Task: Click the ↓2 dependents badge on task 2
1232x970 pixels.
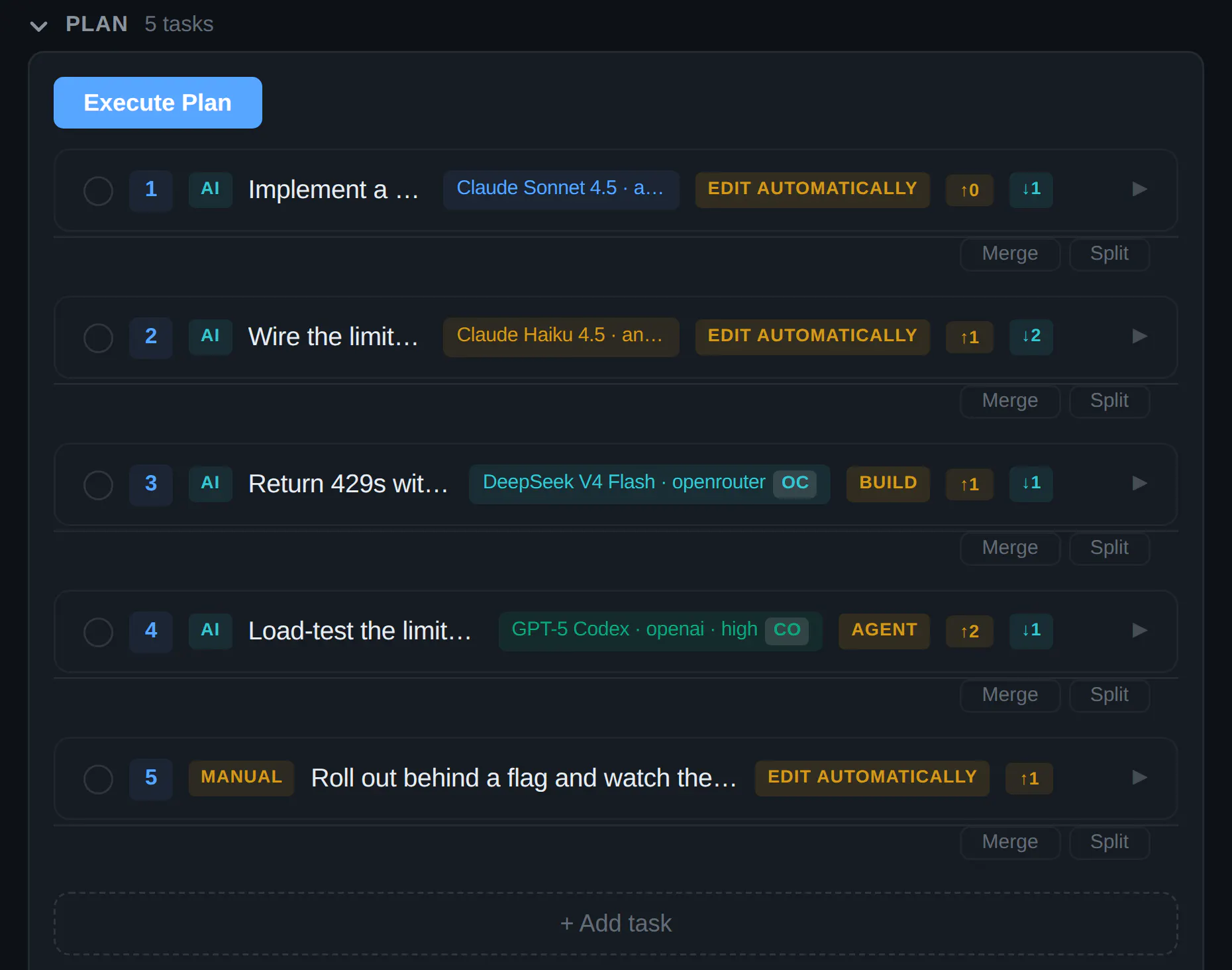Action: (1031, 337)
